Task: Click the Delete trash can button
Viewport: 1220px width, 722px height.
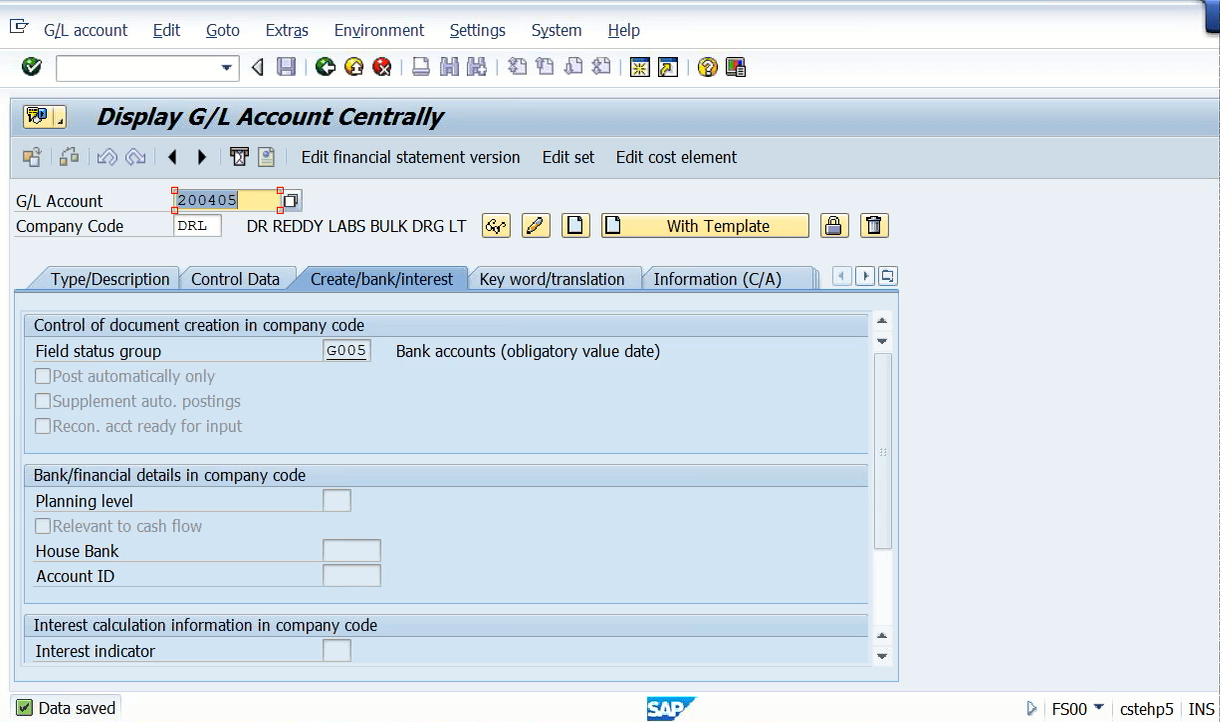Action: 874,226
